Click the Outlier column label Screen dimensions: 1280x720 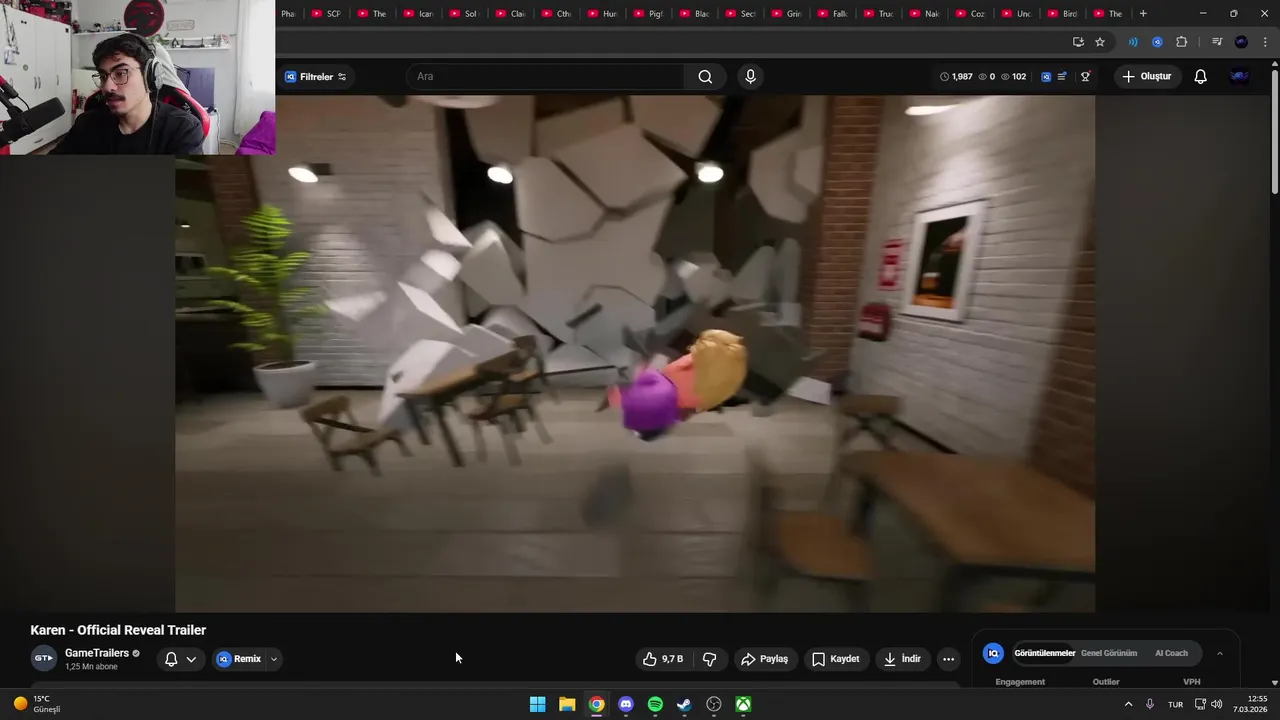tap(1106, 682)
